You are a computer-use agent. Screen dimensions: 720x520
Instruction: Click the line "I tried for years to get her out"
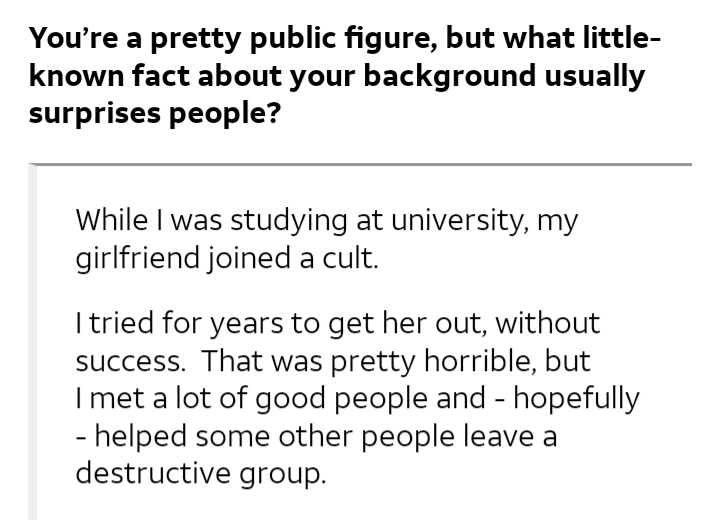point(338,323)
